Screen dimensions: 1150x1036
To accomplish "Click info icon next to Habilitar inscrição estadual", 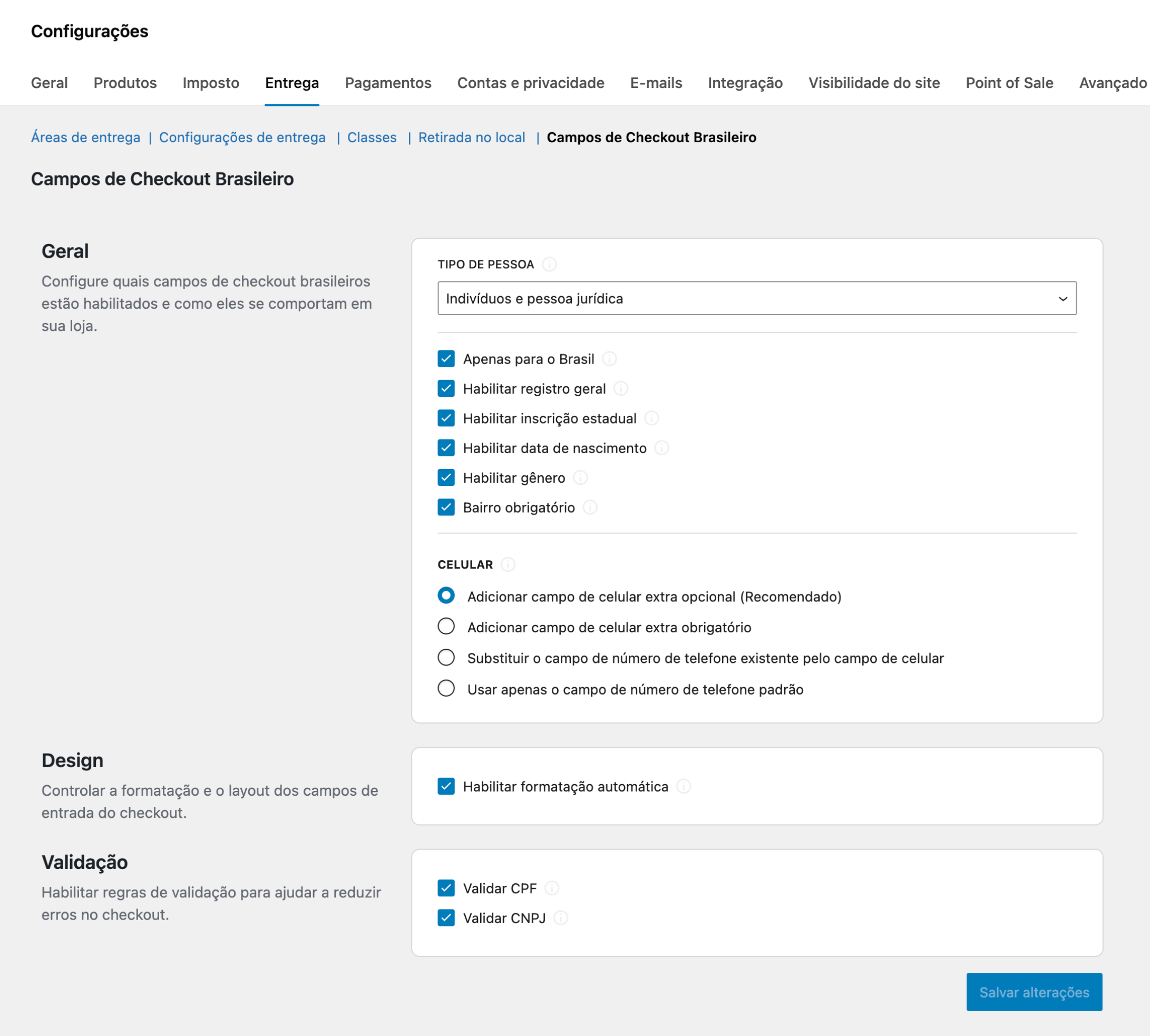I will pyautogui.click(x=651, y=418).
